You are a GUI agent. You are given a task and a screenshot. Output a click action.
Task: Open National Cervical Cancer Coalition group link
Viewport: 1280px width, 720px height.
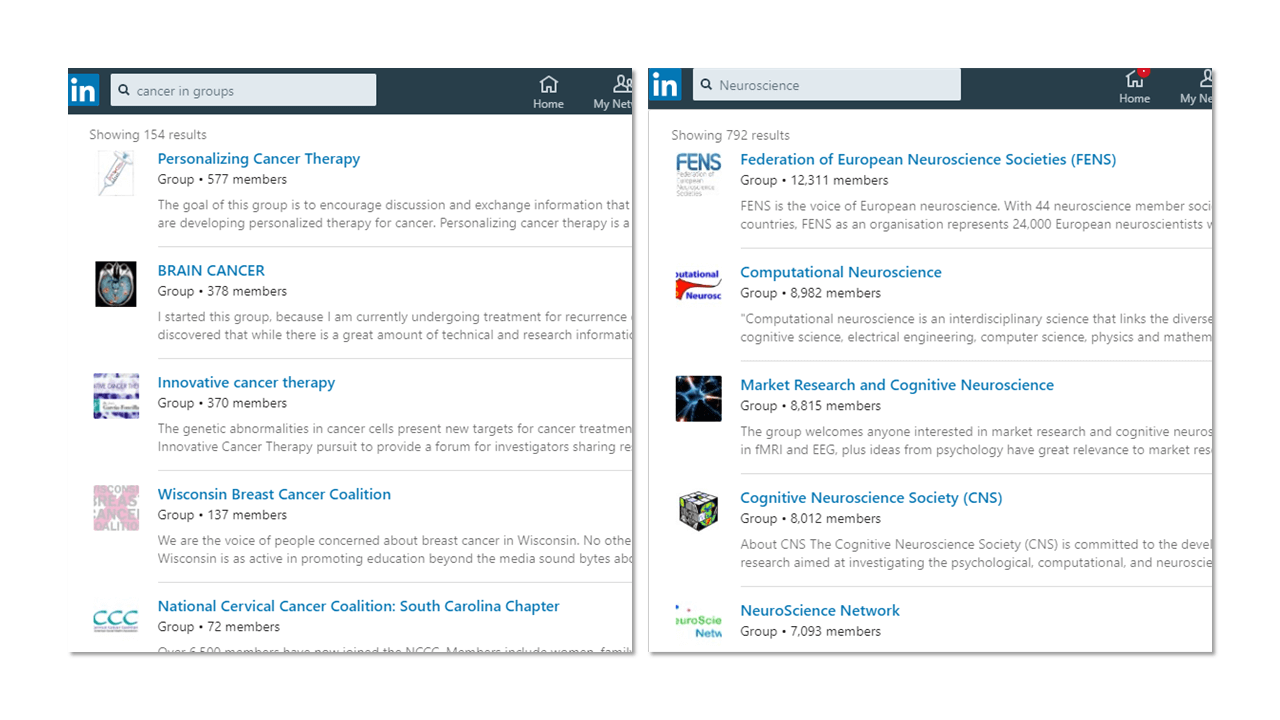358,606
